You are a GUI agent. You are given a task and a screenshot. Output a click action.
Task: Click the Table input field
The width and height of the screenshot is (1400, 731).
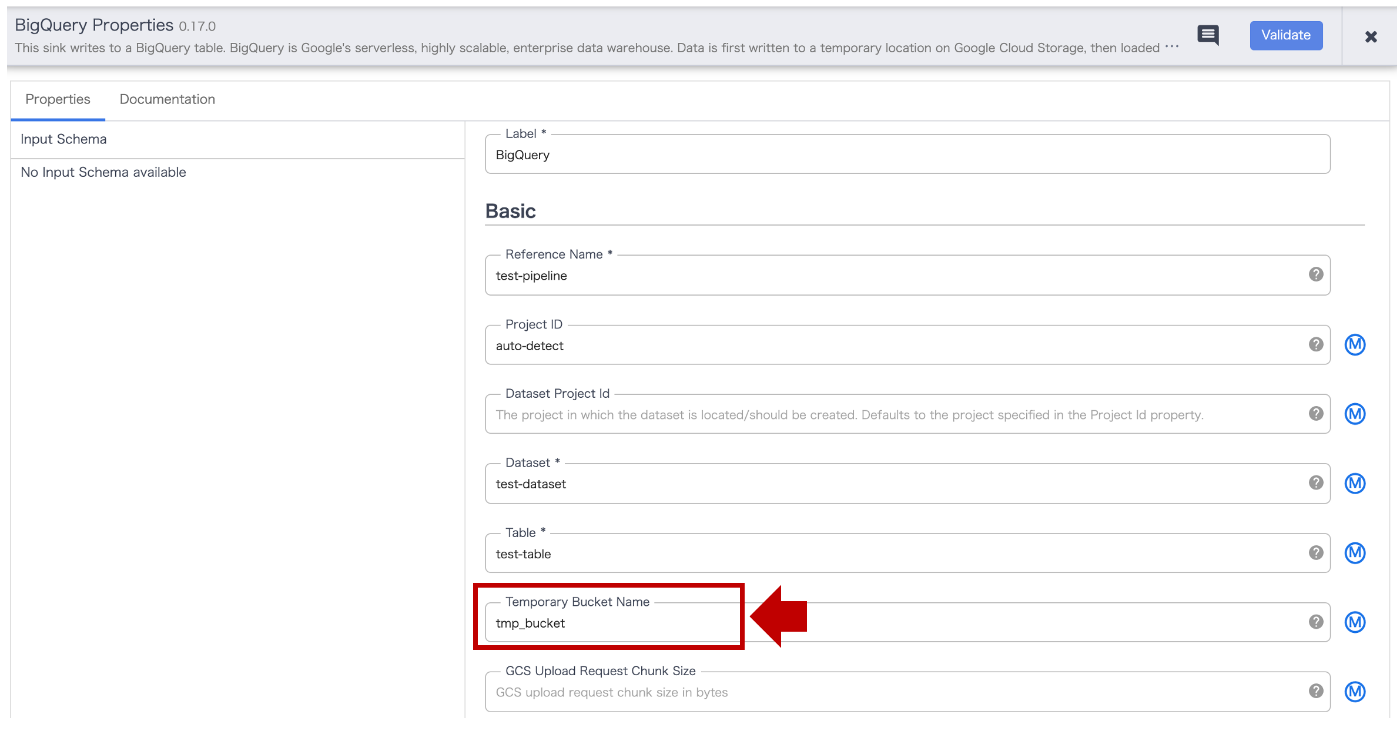(x=907, y=553)
